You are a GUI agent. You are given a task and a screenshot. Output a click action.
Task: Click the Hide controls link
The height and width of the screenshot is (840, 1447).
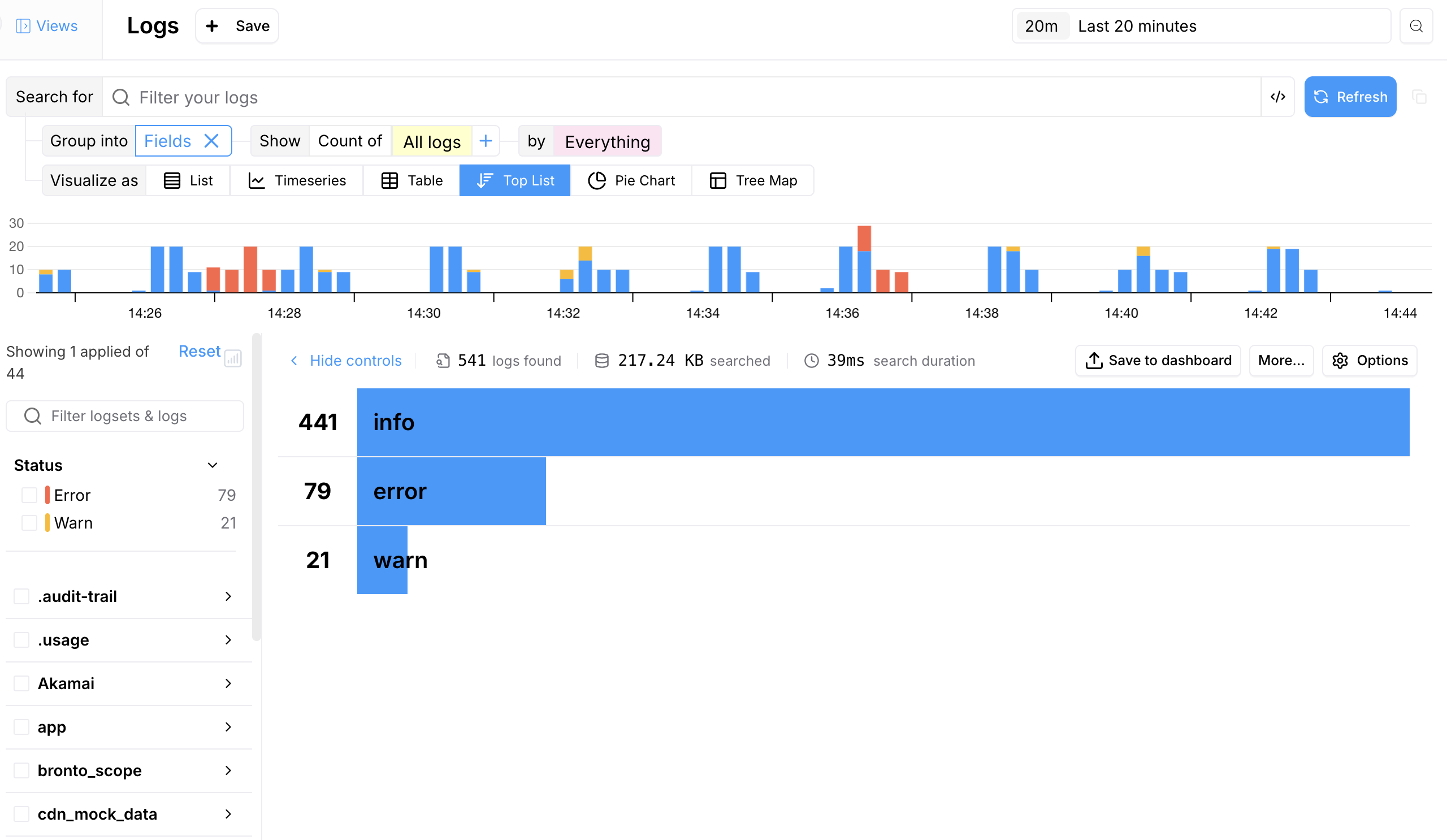[355, 361]
